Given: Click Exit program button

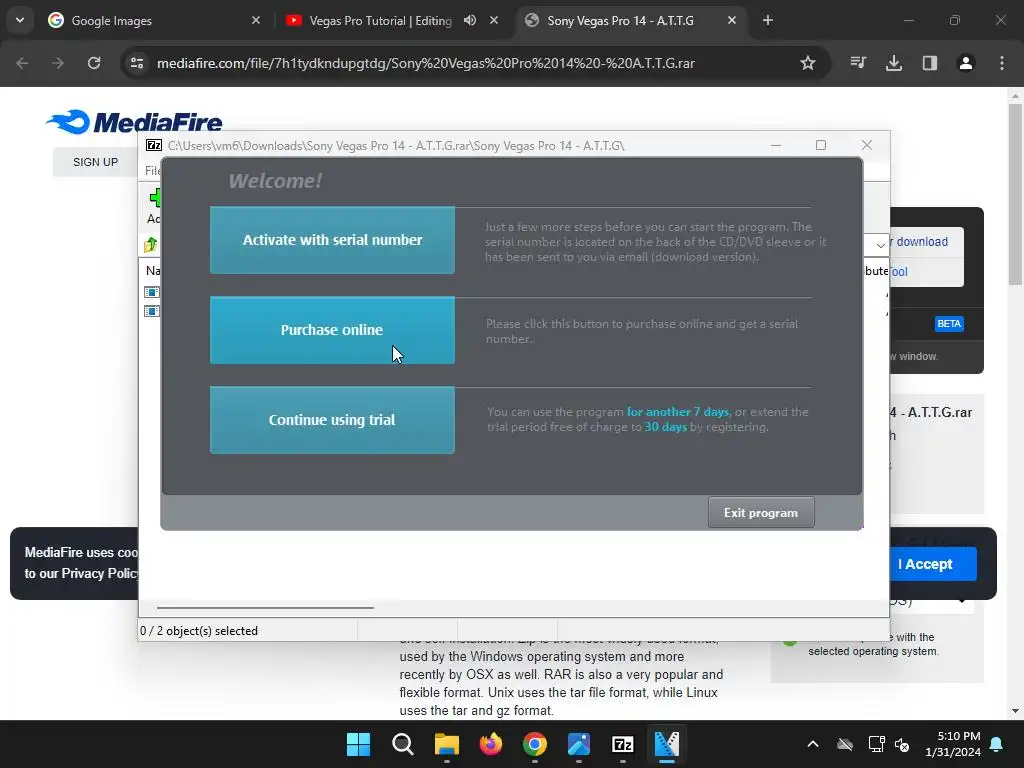Looking at the screenshot, I should 761,513.
